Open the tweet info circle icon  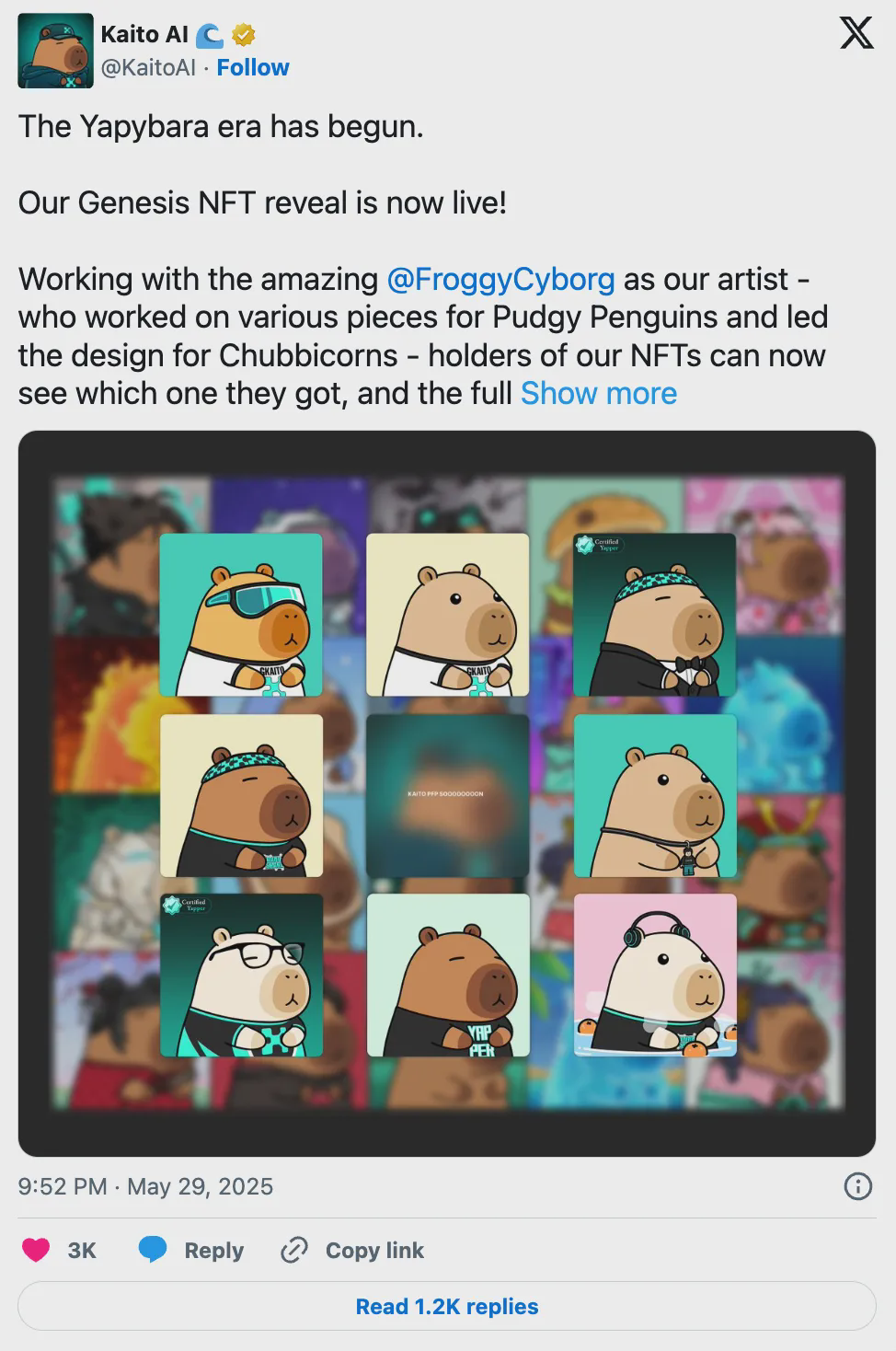(857, 1186)
